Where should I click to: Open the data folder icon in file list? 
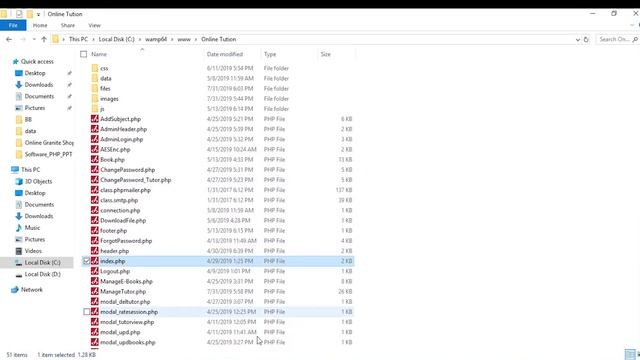click(95, 78)
